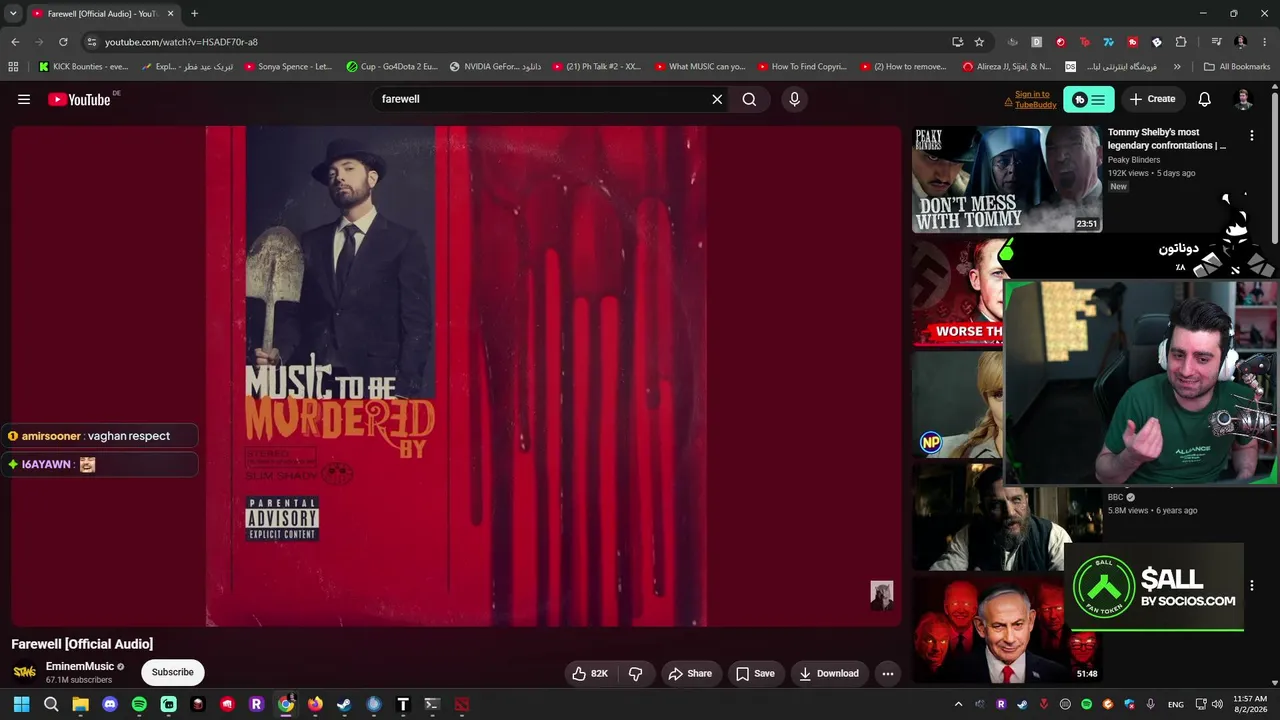Open Firefox from the taskbar
Image resolution: width=1280 pixels, height=720 pixels.
pyautogui.click(x=315, y=704)
